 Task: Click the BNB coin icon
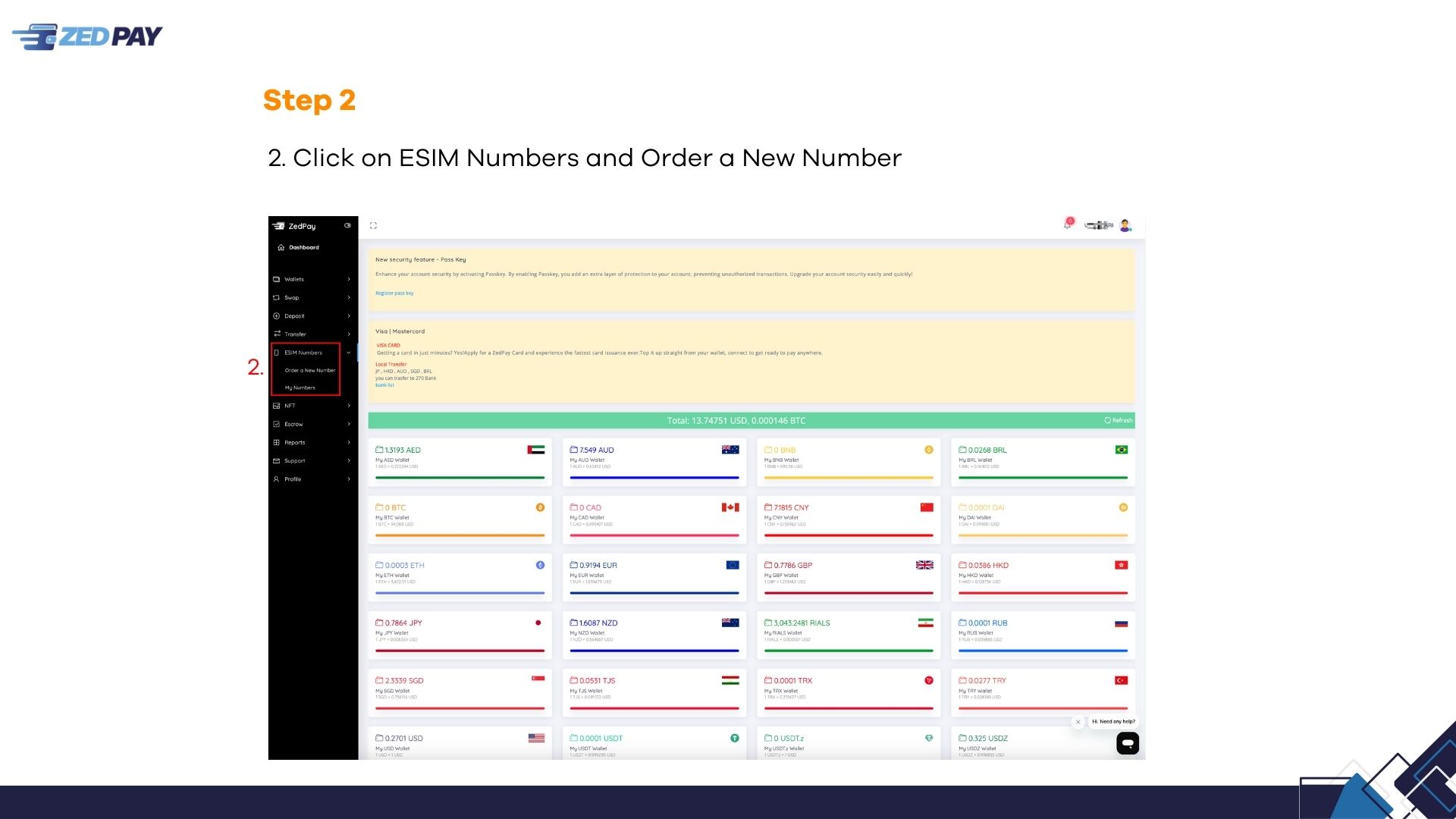[929, 450]
